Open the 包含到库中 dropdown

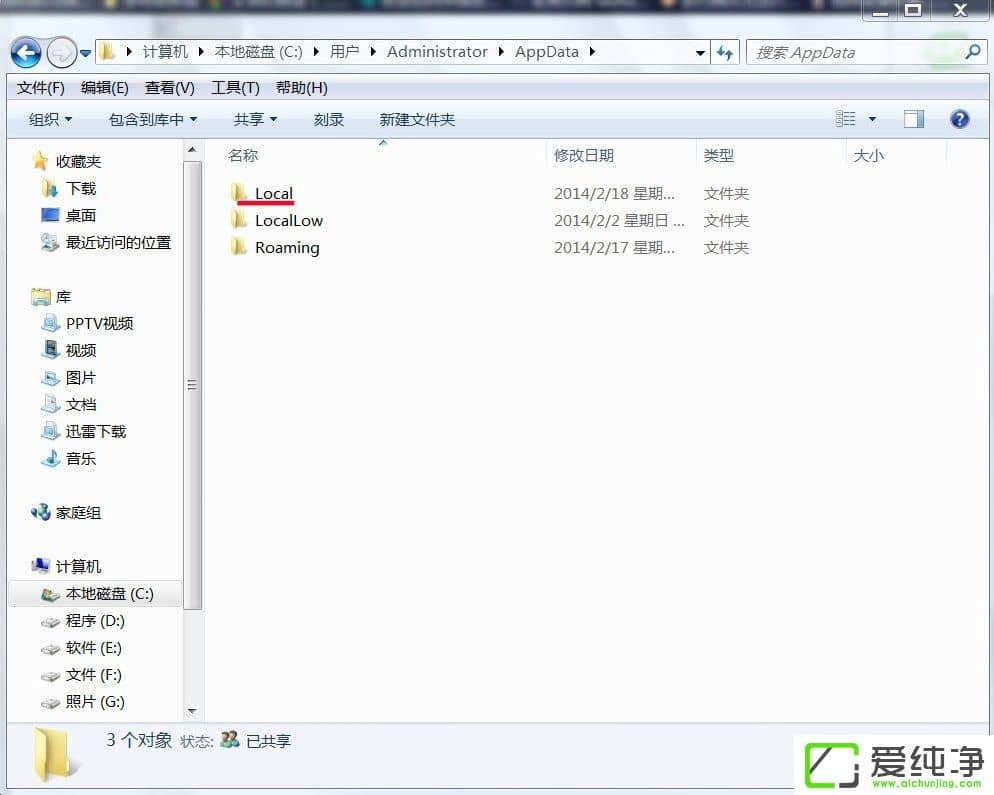[152, 119]
